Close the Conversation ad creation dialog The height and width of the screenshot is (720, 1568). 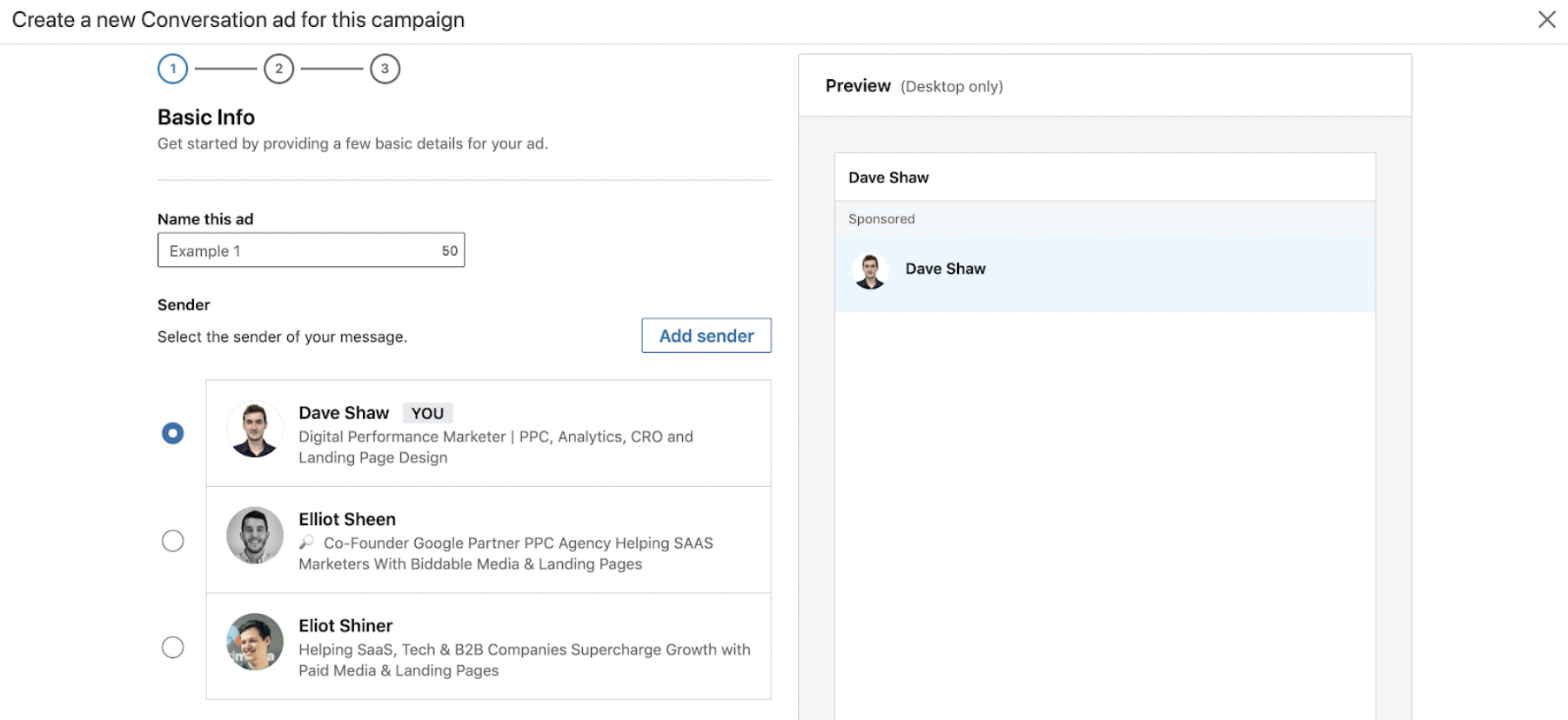point(1546,19)
